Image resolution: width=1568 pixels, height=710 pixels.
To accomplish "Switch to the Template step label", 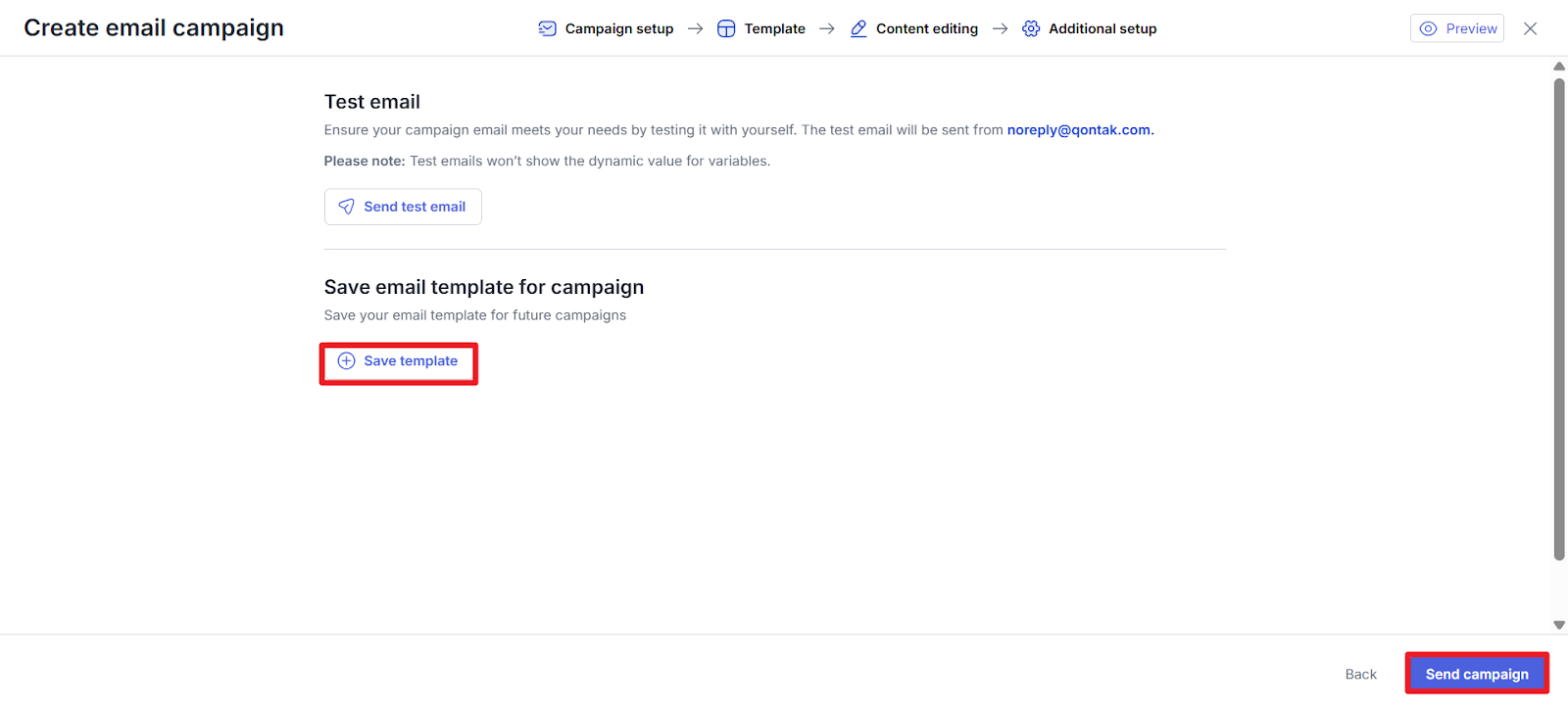I will (x=774, y=28).
